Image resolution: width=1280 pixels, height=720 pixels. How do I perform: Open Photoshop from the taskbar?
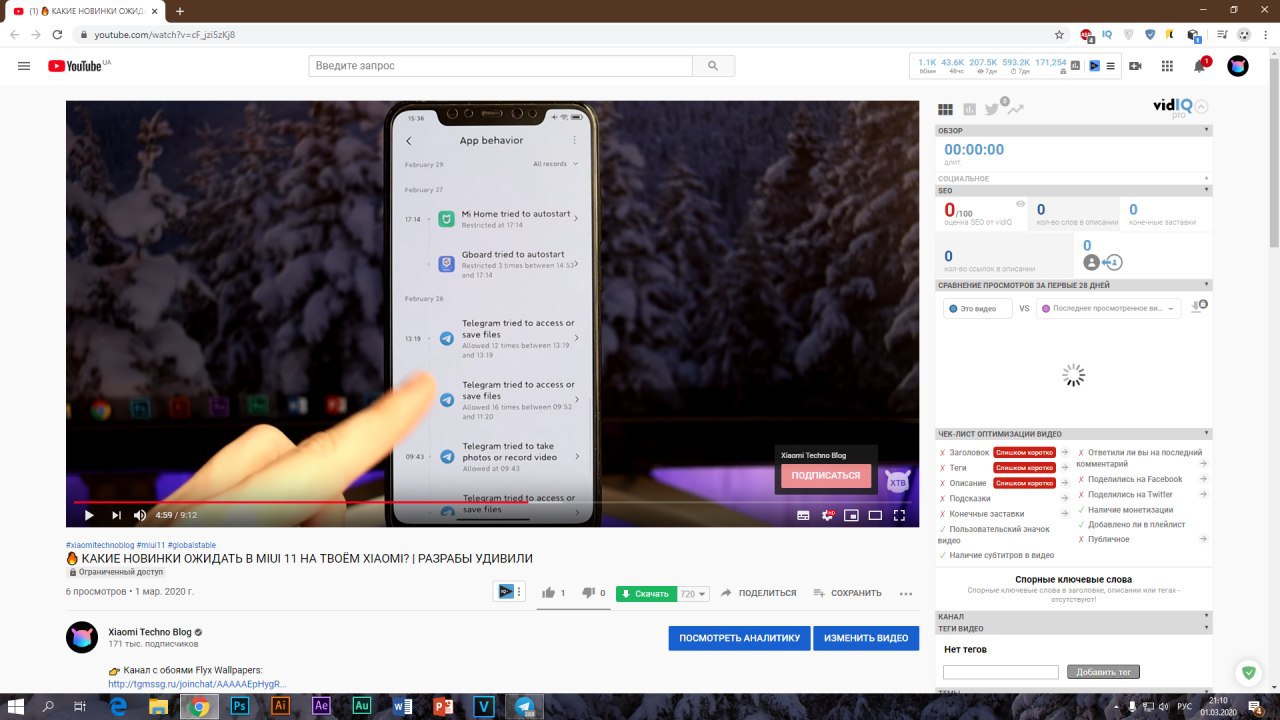[240, 706]
